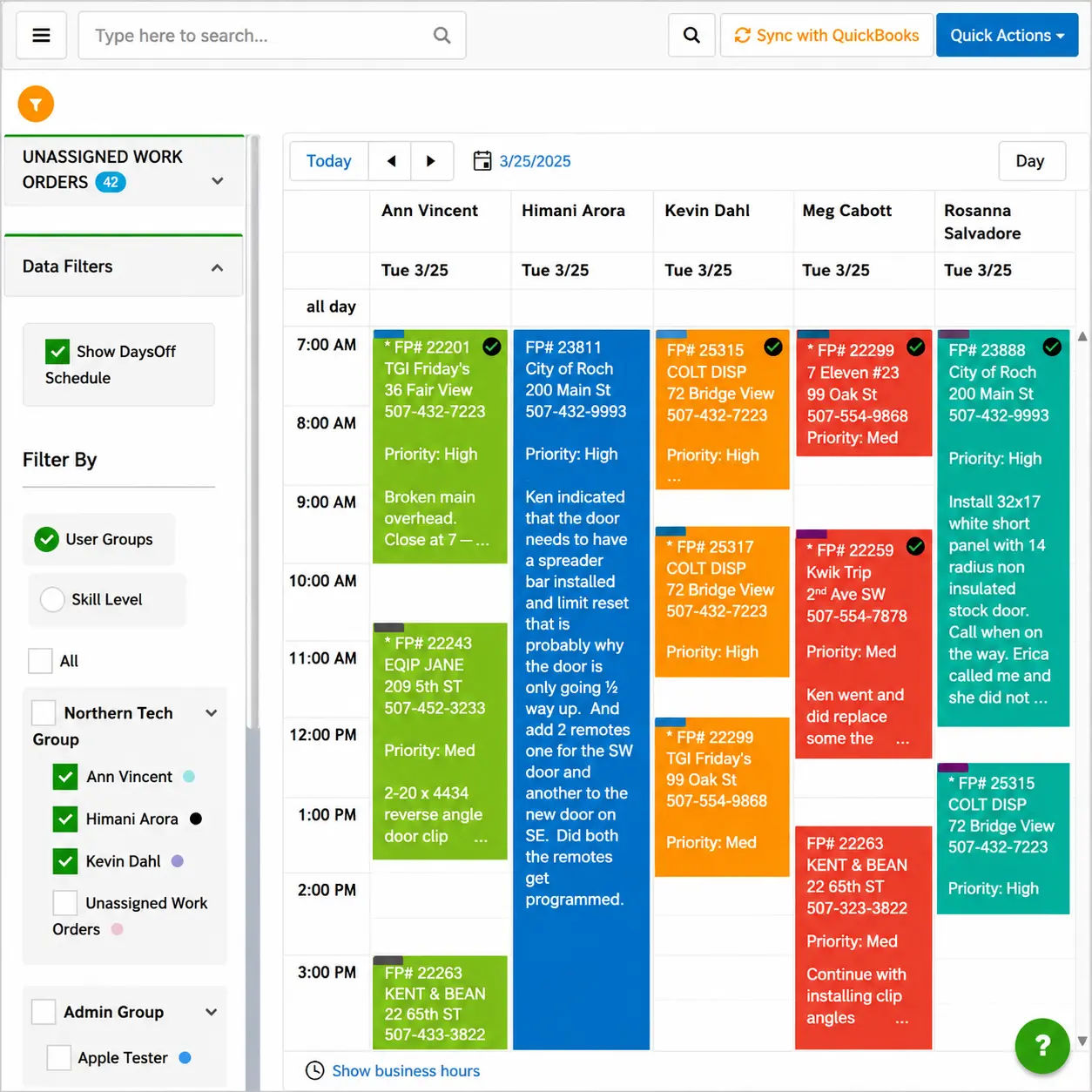
Task: Open Meg Cabott's FP# 22263 KENT & BEAN appointment
Action: [x=863, y=938]
